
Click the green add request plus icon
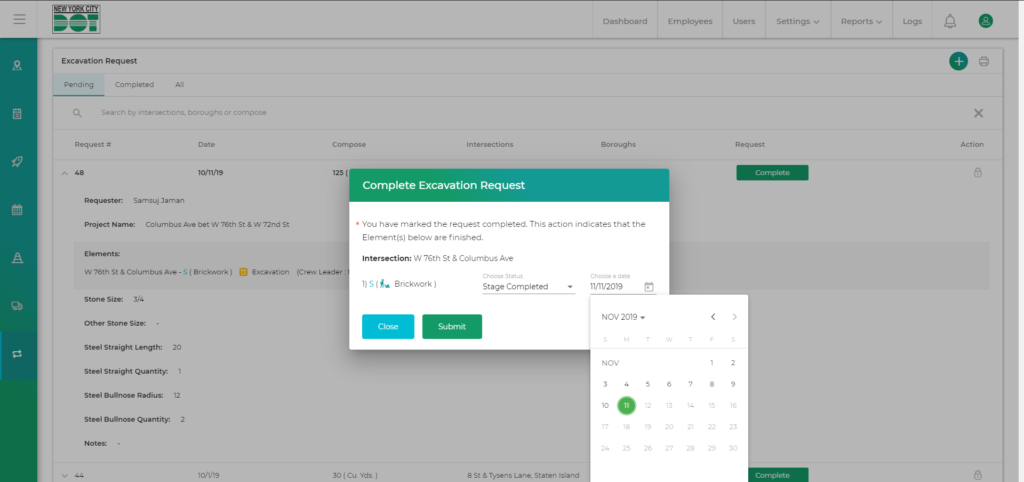(x=958, y=62)
